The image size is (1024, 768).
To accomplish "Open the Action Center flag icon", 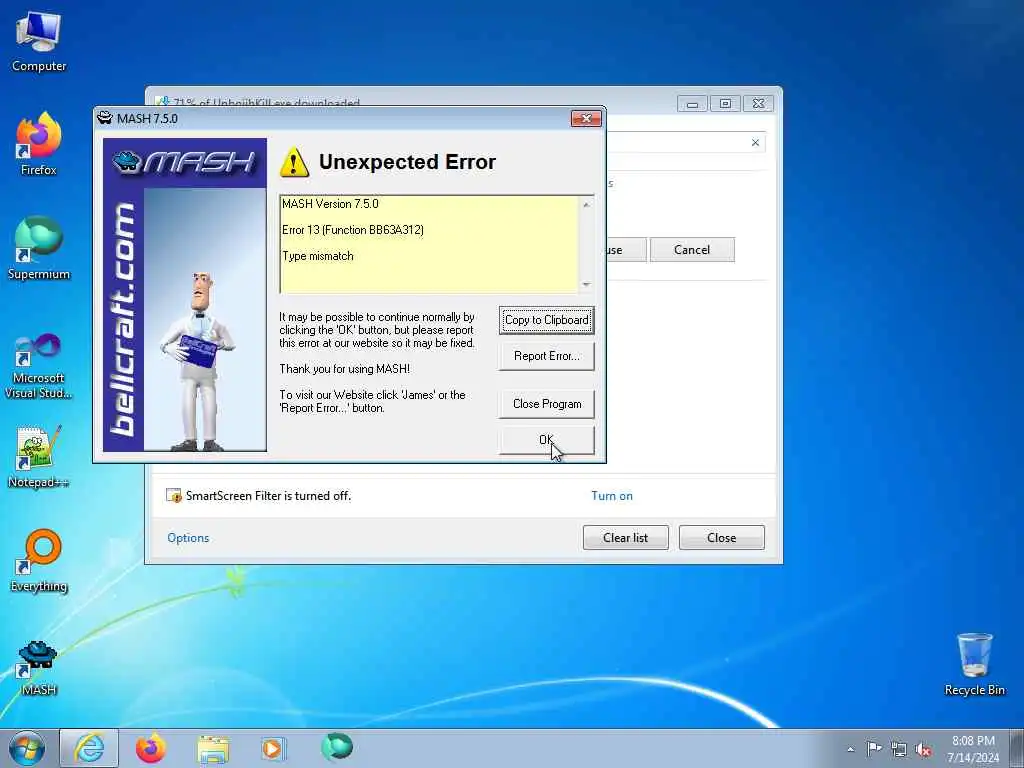I will coord(874,748).
